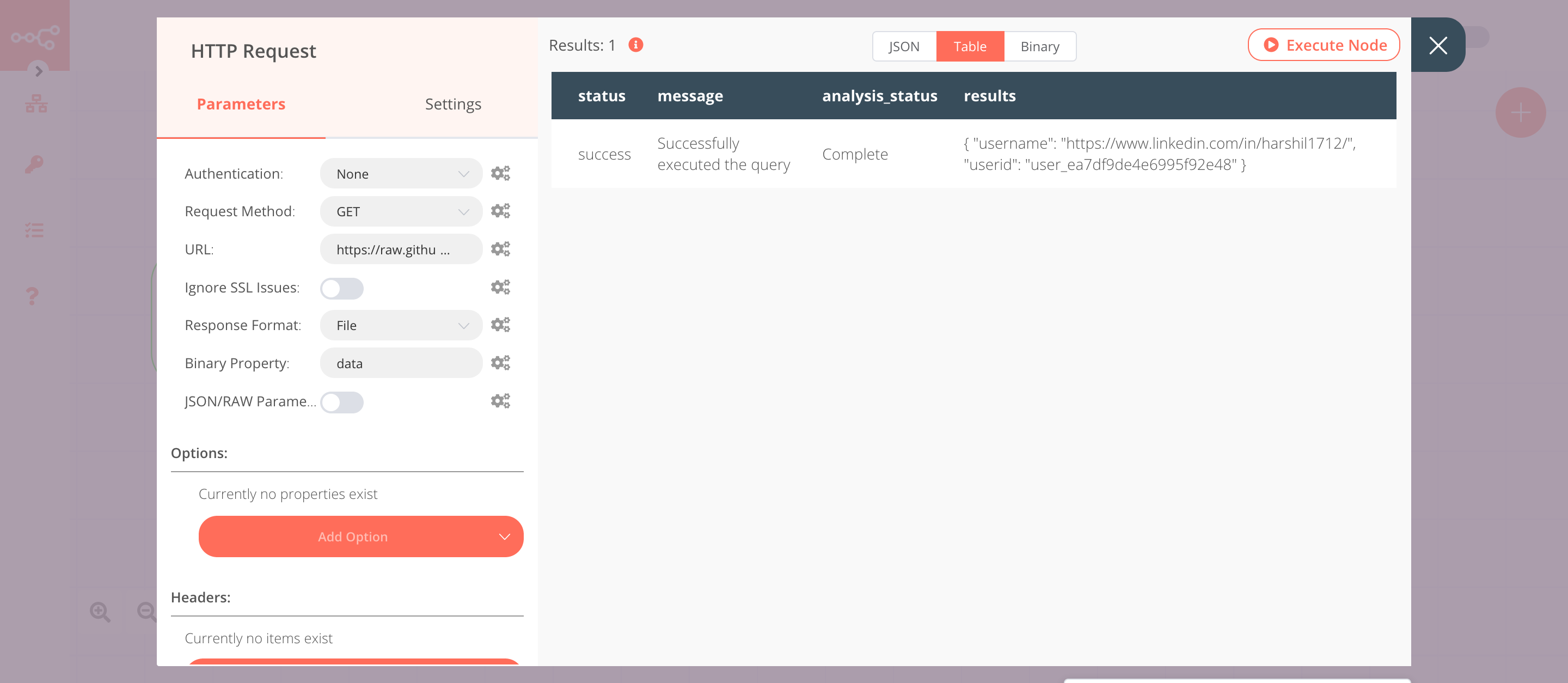
Task: Click the plus icon to add a node
Action: pos(1520,112)
